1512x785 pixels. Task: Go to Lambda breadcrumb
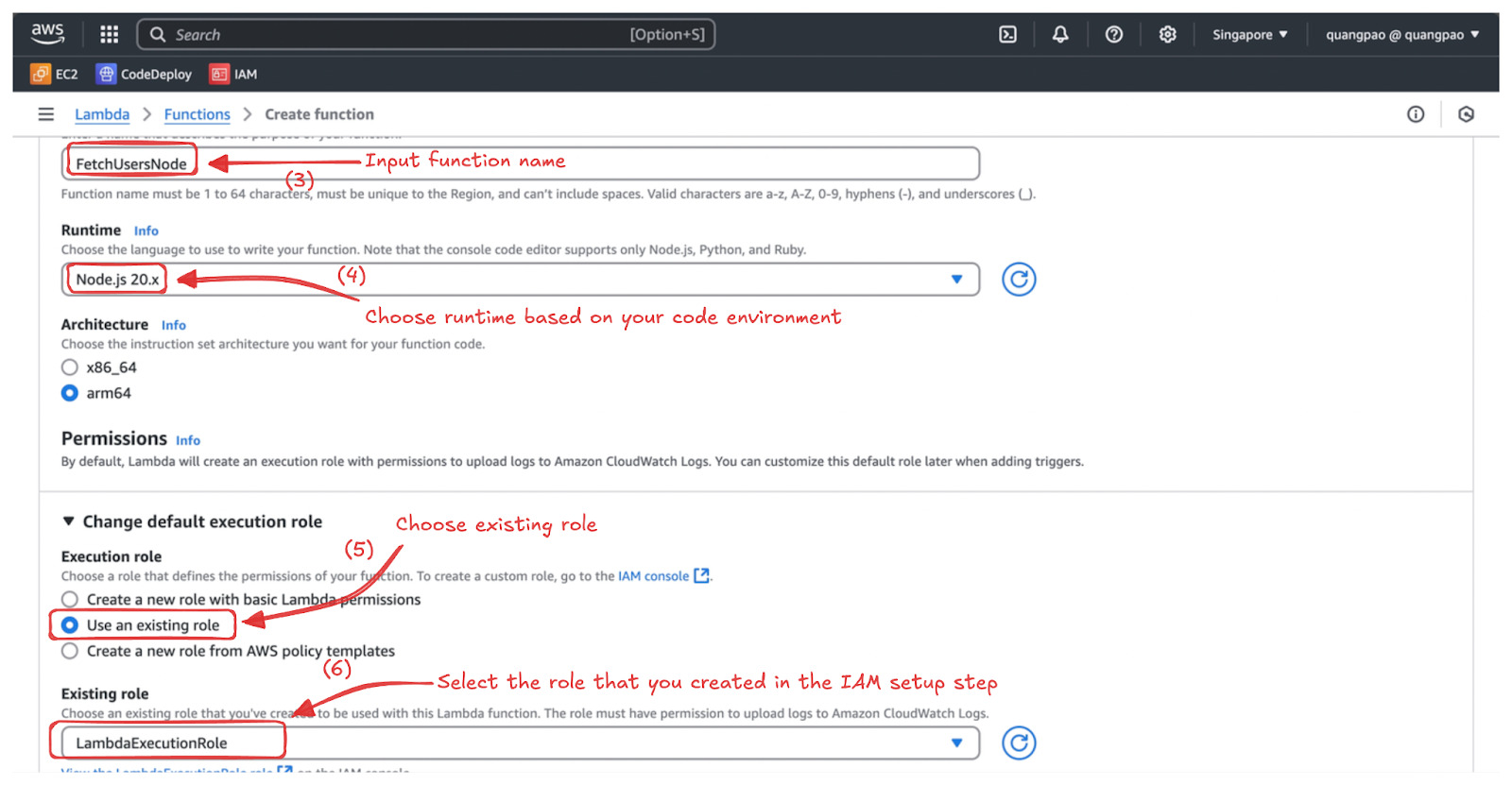pos(102,114)
